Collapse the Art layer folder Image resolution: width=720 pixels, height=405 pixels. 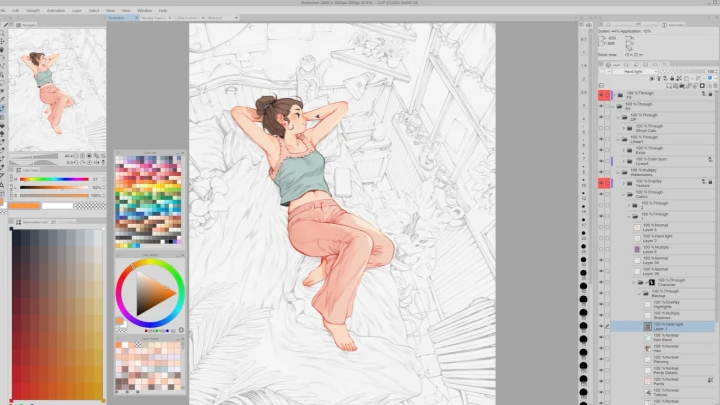(x=613, y=106)
